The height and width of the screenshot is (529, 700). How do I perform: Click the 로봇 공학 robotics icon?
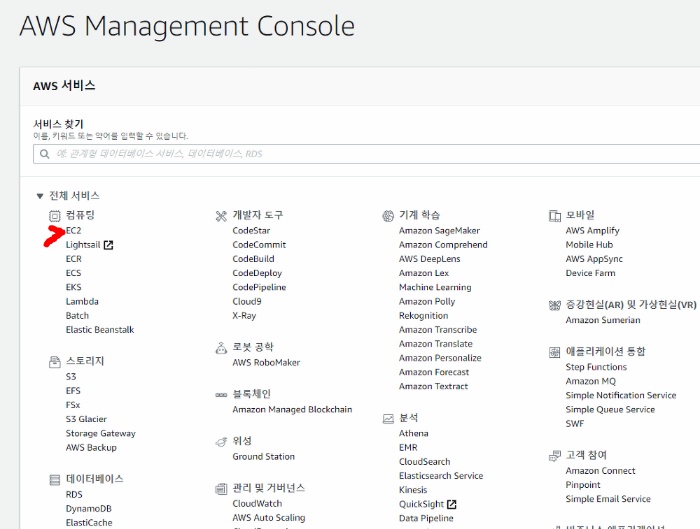(221, 348)
